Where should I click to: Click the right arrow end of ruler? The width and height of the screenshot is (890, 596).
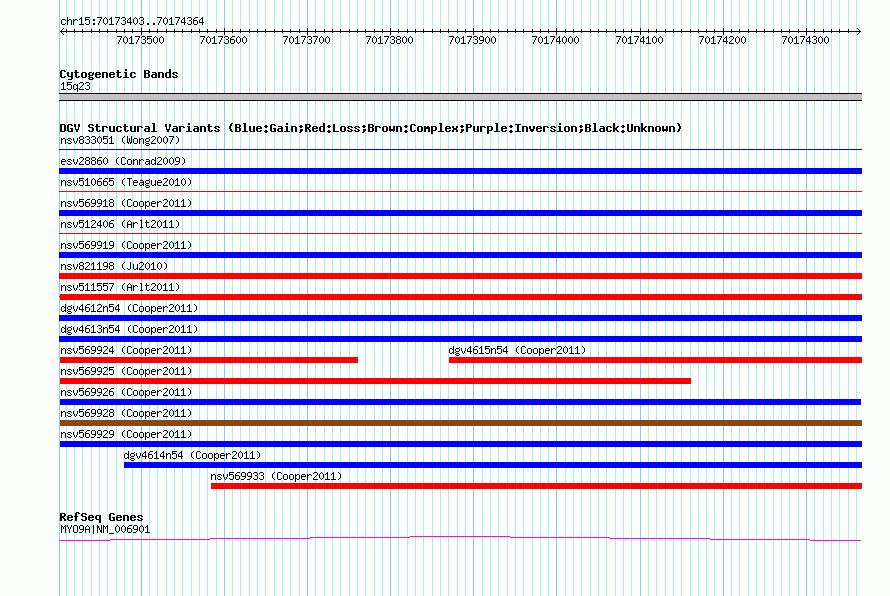(859, 32)
